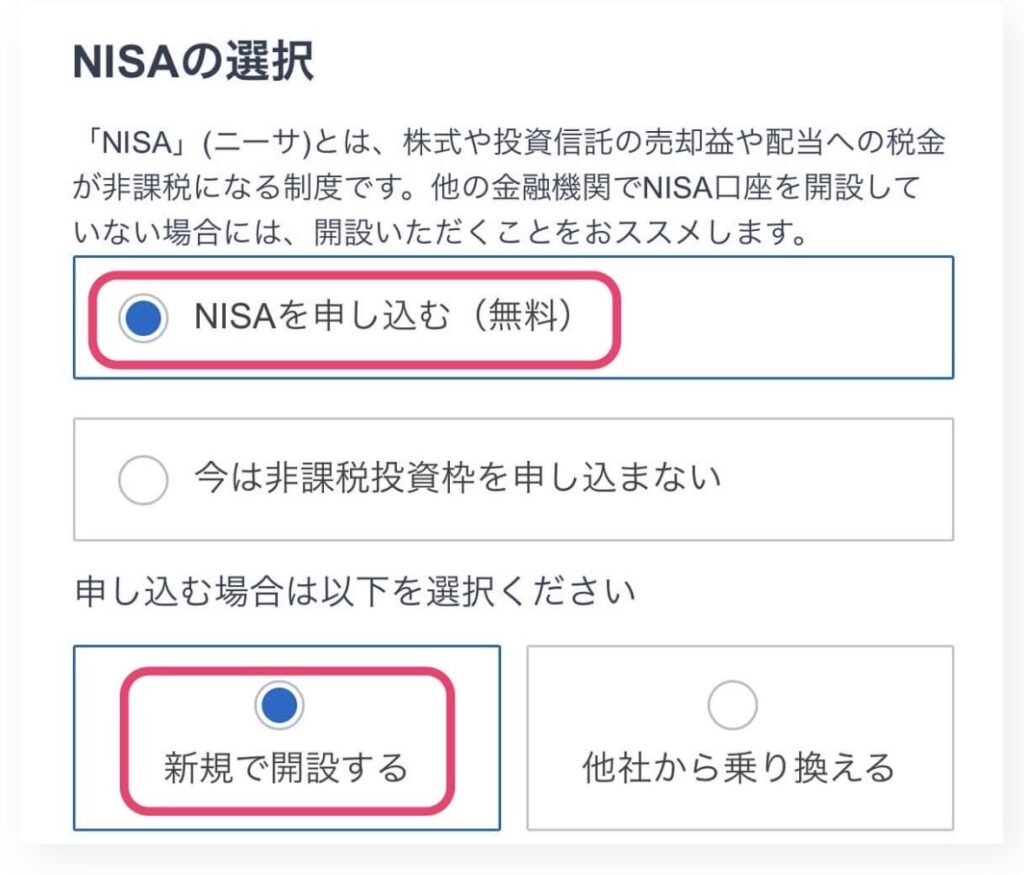Choose the "新規で開設する" radio button
This screenshot has height=875, width=1024.
coord(279,706)
